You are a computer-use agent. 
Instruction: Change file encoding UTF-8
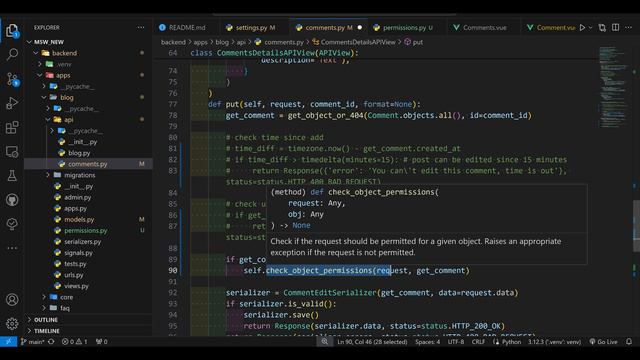click(x=456, y=342)
